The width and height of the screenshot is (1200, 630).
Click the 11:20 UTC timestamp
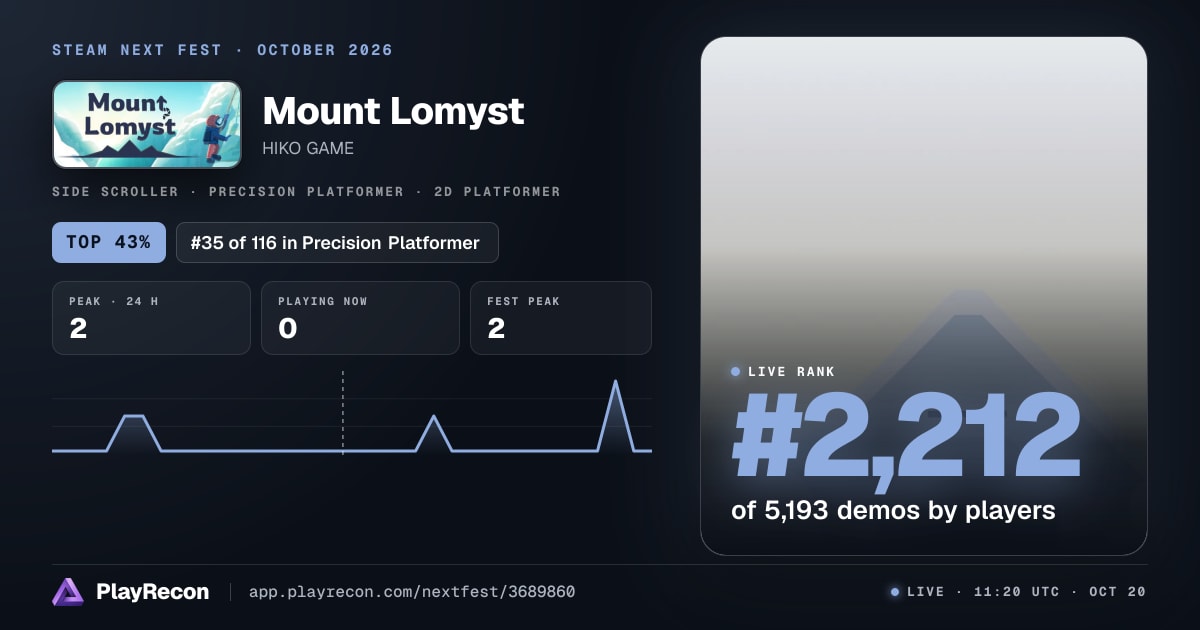tap(1018, 592)
